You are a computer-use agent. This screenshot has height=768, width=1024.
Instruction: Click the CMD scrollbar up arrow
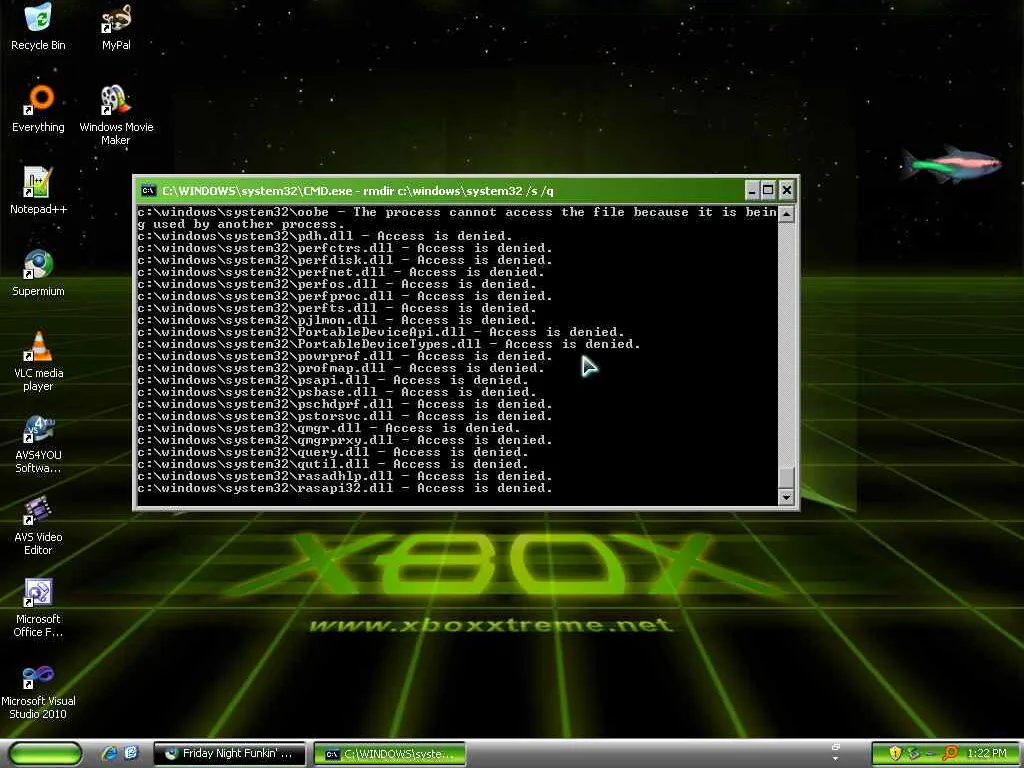[786, 214]
